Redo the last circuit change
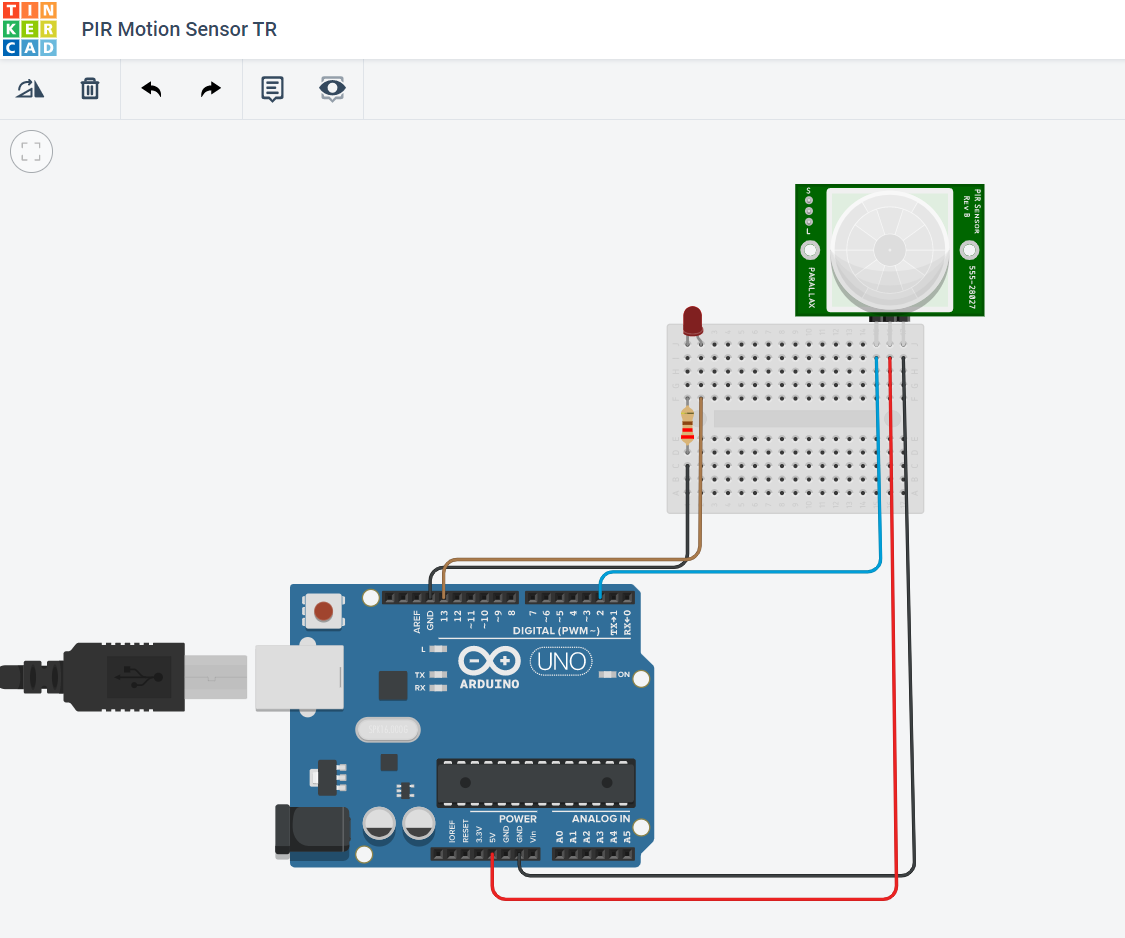 click(210, 88)
